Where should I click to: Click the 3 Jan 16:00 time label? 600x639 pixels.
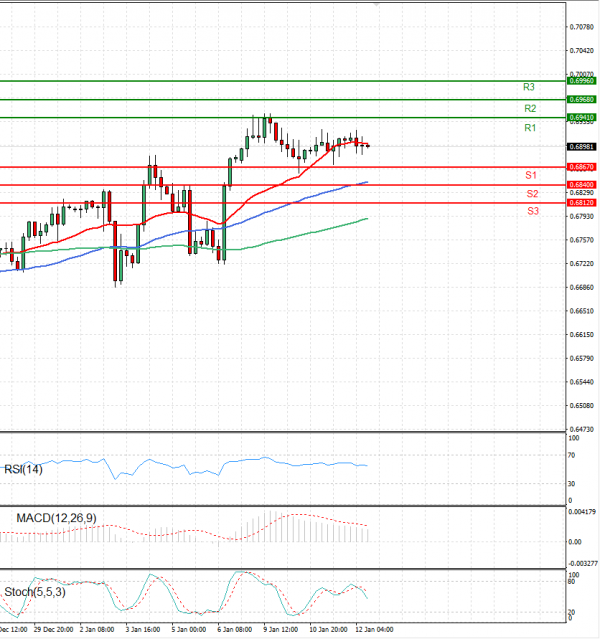(143, 630)
